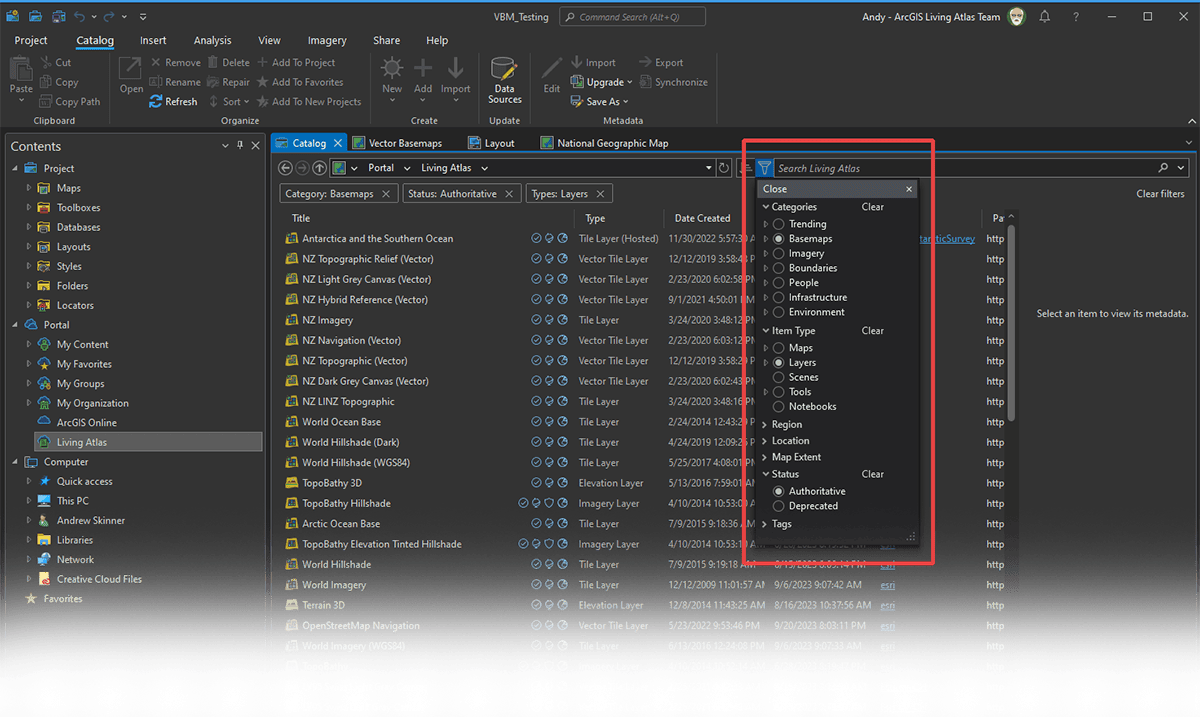Expand the Tags filter section
This screenshot has width=1200, height=717.
pos(765,524)
